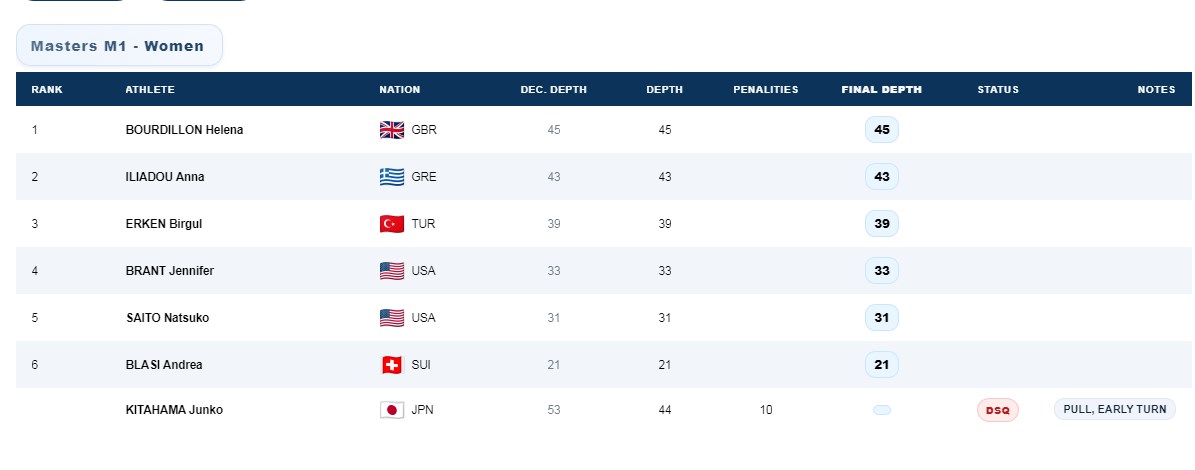Click final depth badge showing 45

coord(882,129)
